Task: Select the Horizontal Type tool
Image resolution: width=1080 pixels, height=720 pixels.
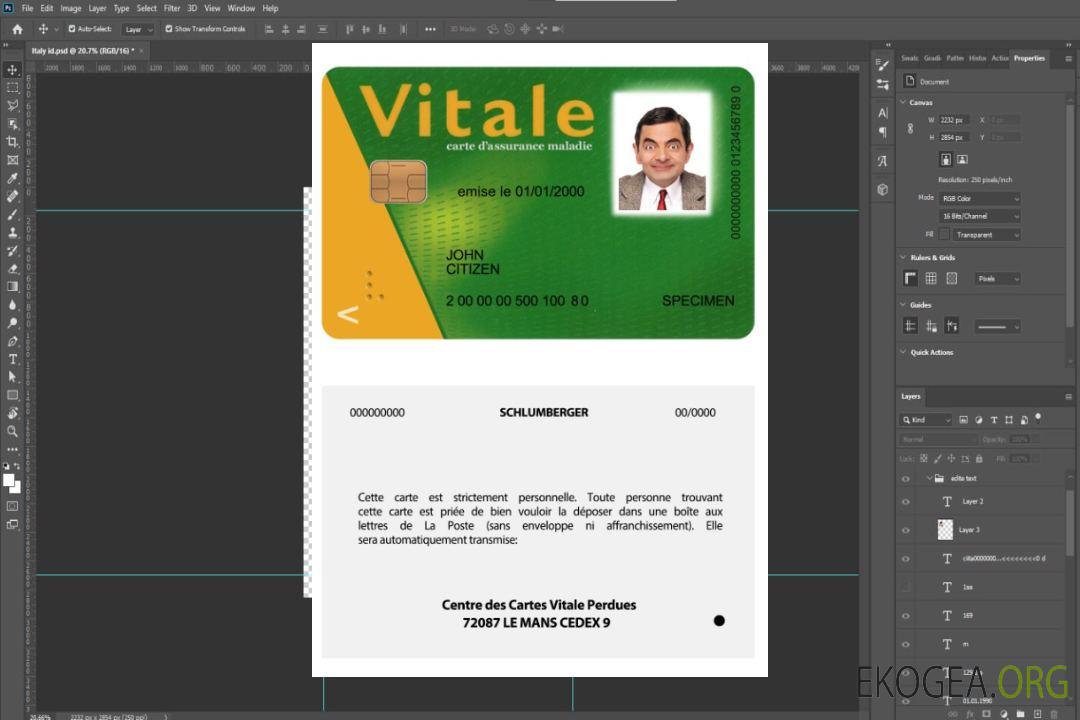Action: click(12, 359)
